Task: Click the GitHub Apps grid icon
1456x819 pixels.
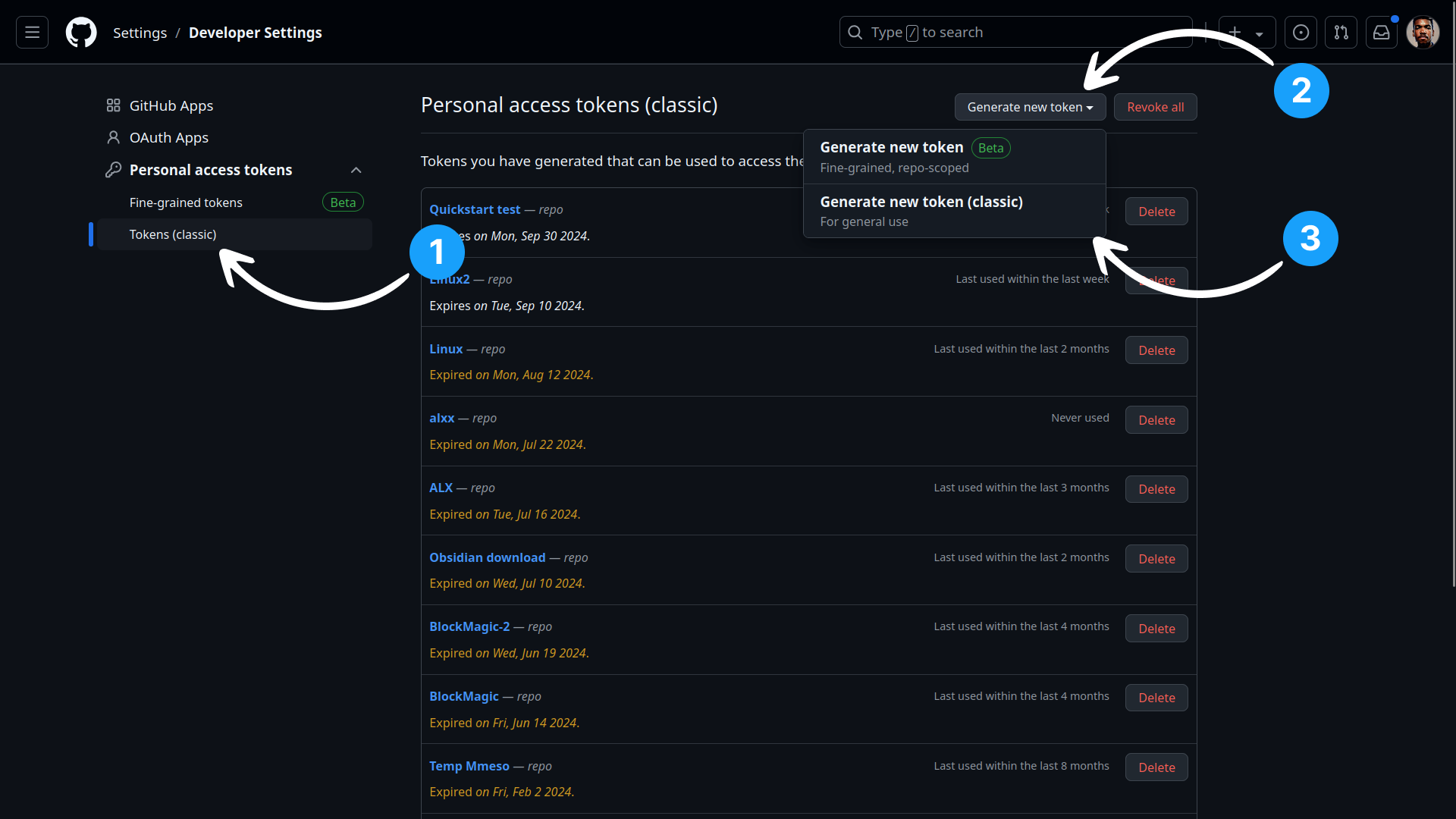Action: pos(113,105)
